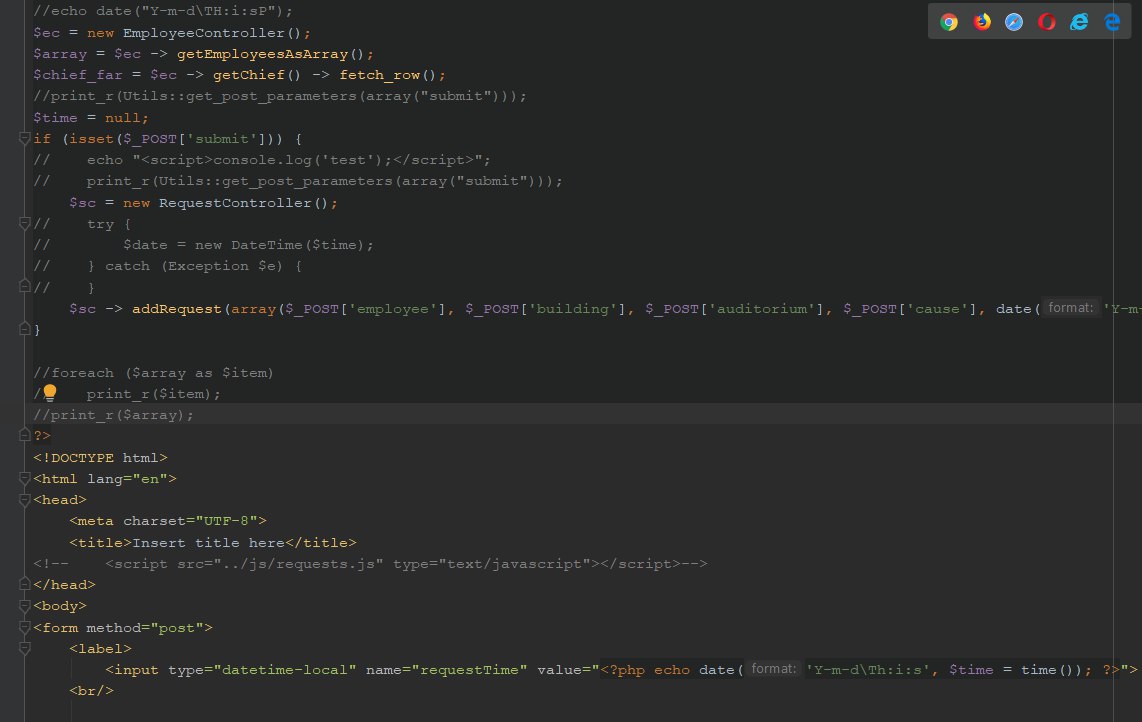
Task: Collapse the label element
Action: (x=24, y=648)
